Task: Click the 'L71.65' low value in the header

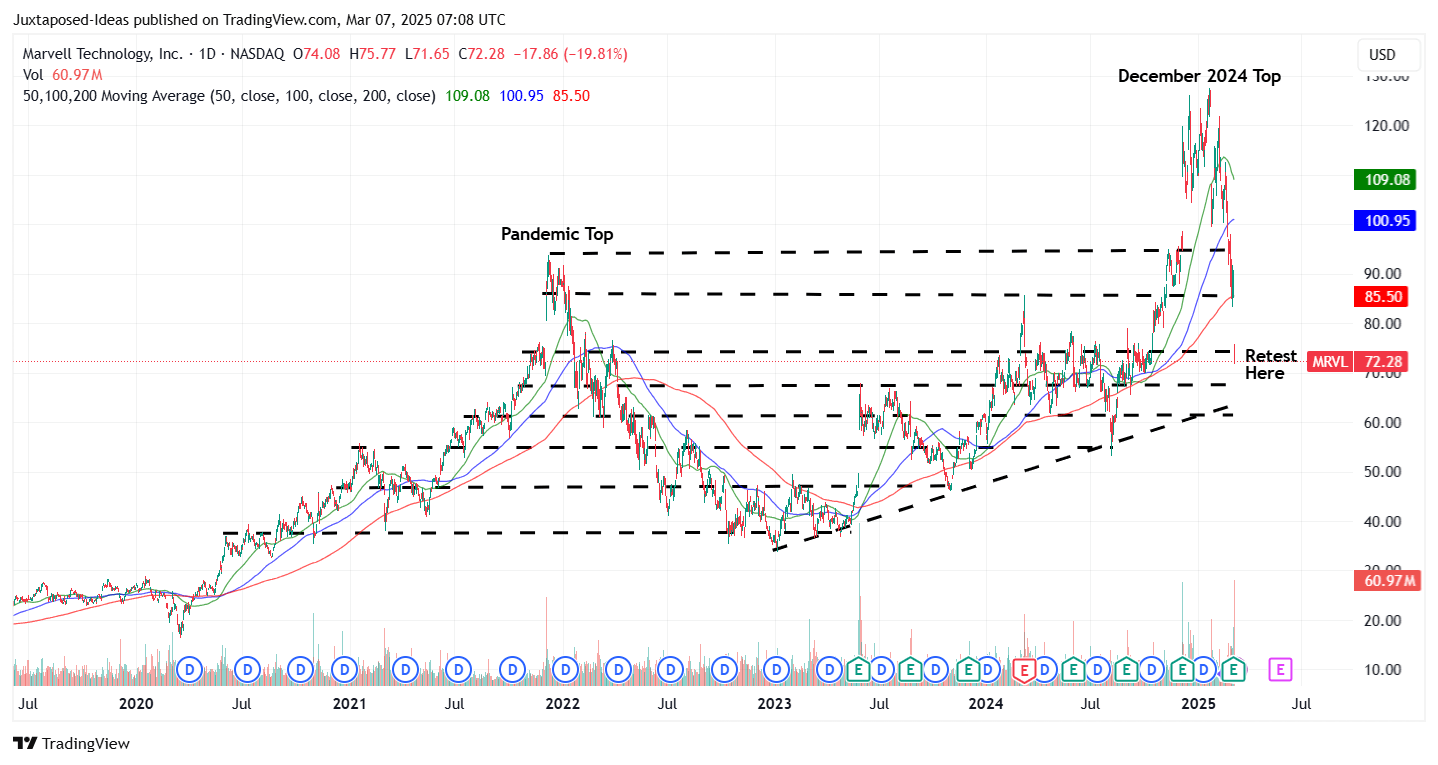Action: pos(429,54)
